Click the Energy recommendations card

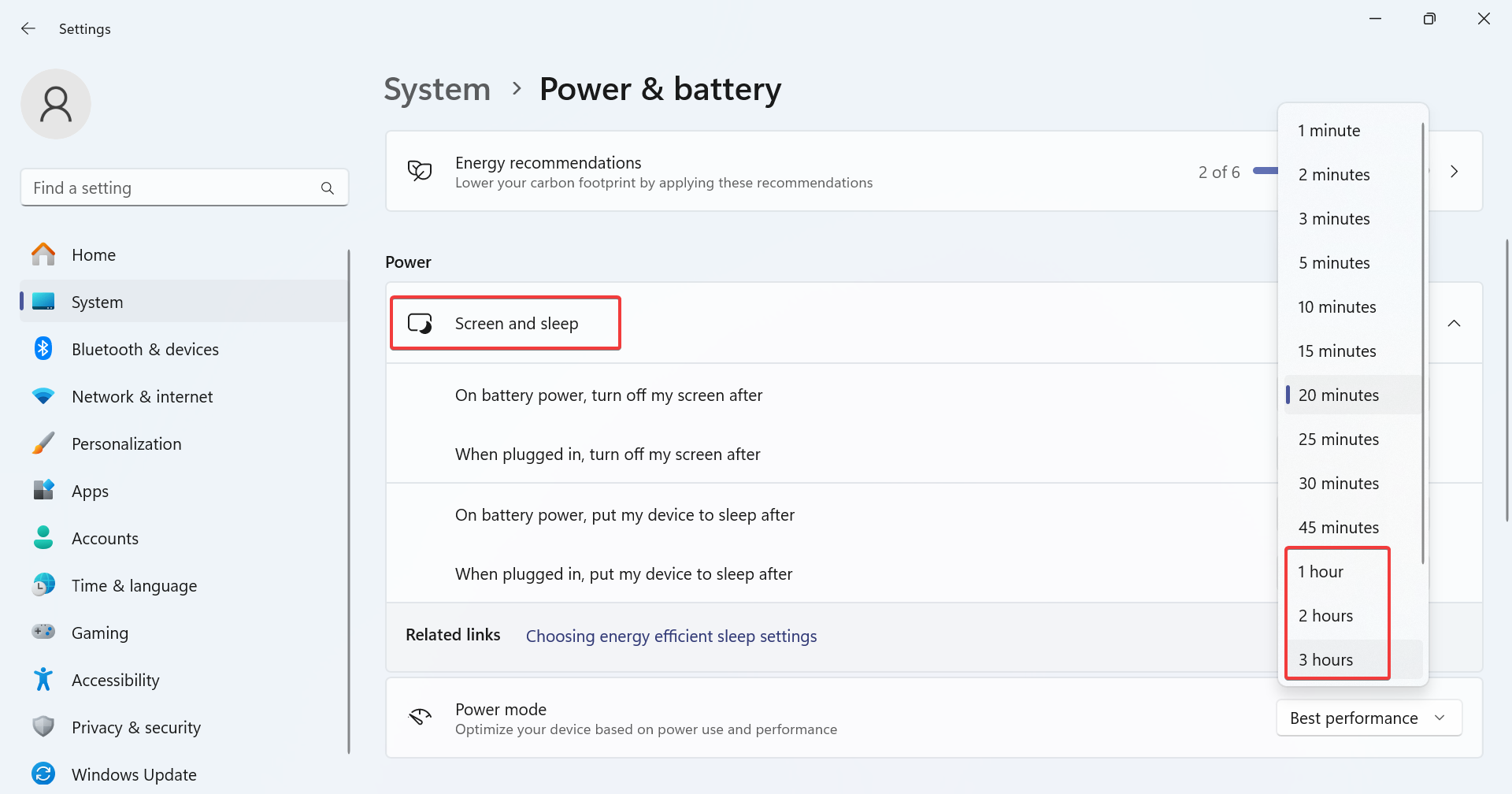(x=934, y=171)
